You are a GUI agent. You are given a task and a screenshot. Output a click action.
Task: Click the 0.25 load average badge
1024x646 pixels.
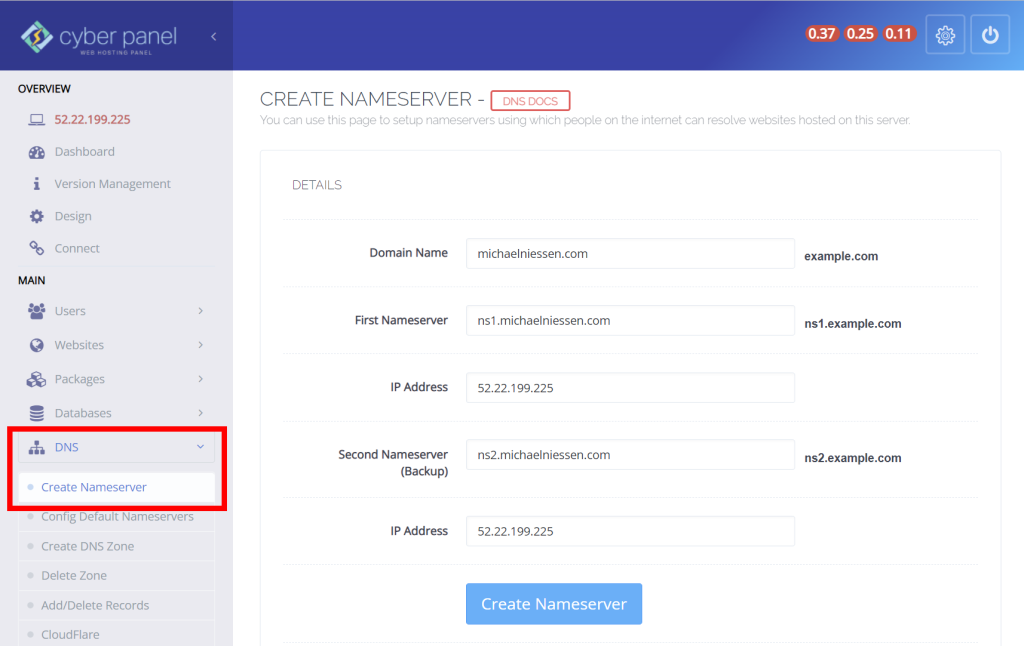(860, 34)
